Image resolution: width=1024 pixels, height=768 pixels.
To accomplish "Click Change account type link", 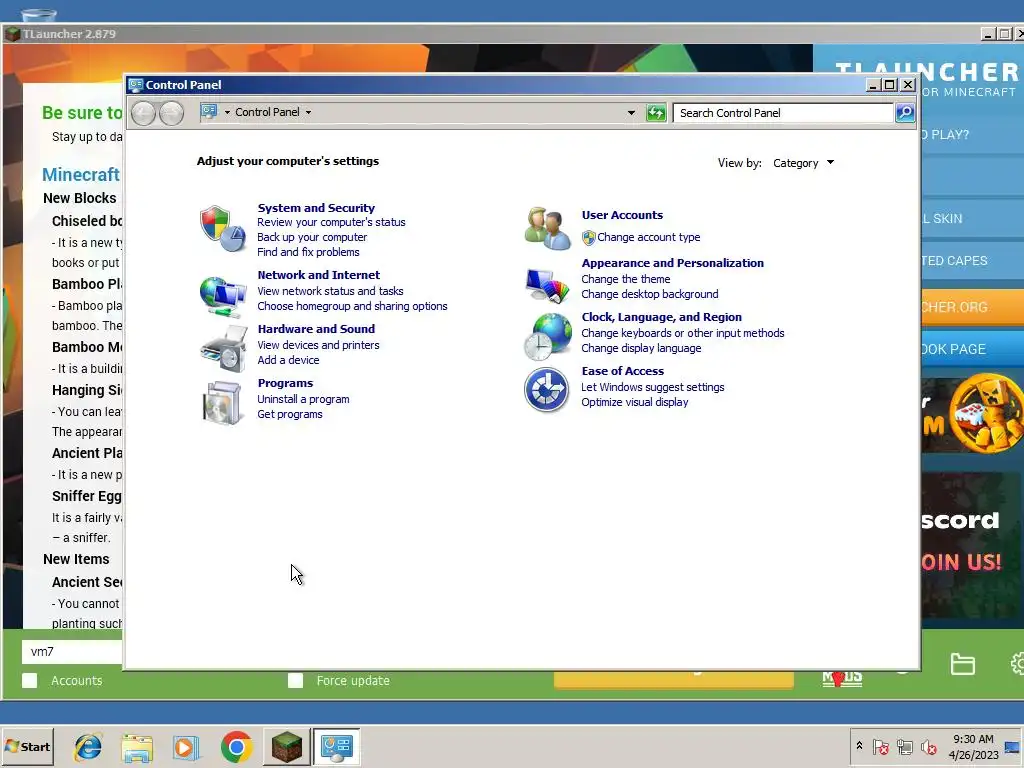I will tap(648, 238).
